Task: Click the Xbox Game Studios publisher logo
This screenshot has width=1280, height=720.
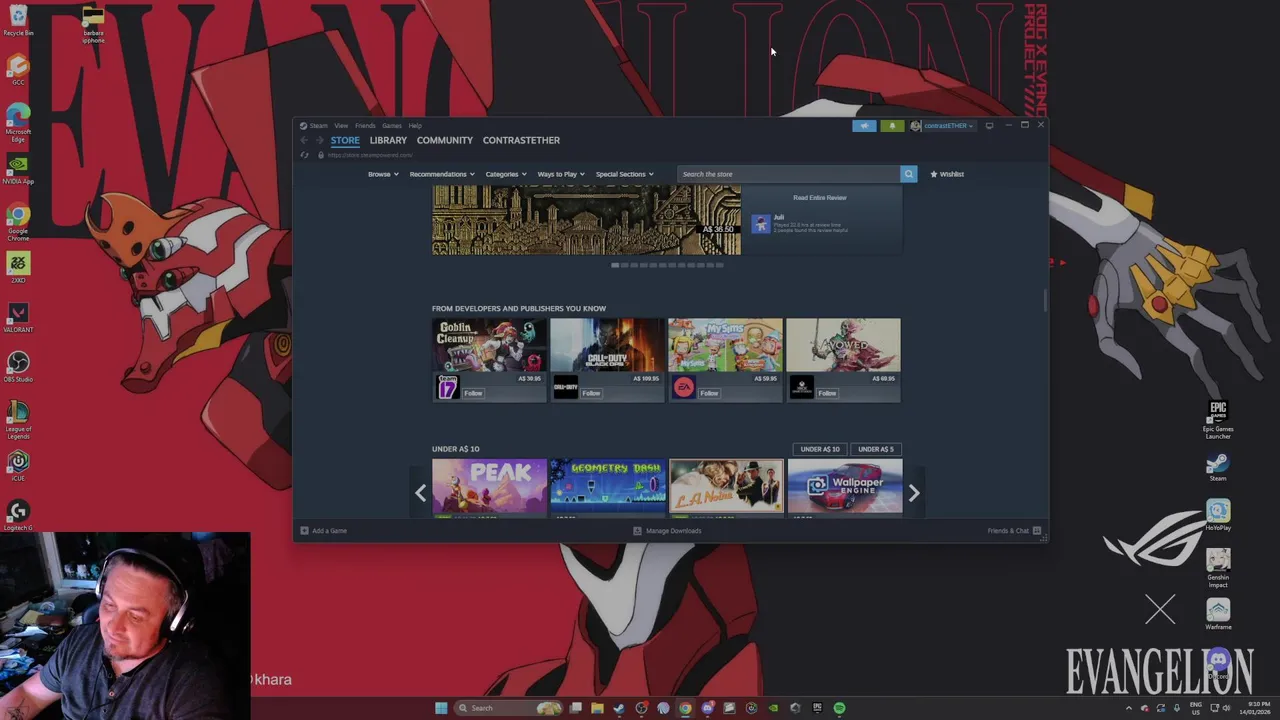Action: 801,388
